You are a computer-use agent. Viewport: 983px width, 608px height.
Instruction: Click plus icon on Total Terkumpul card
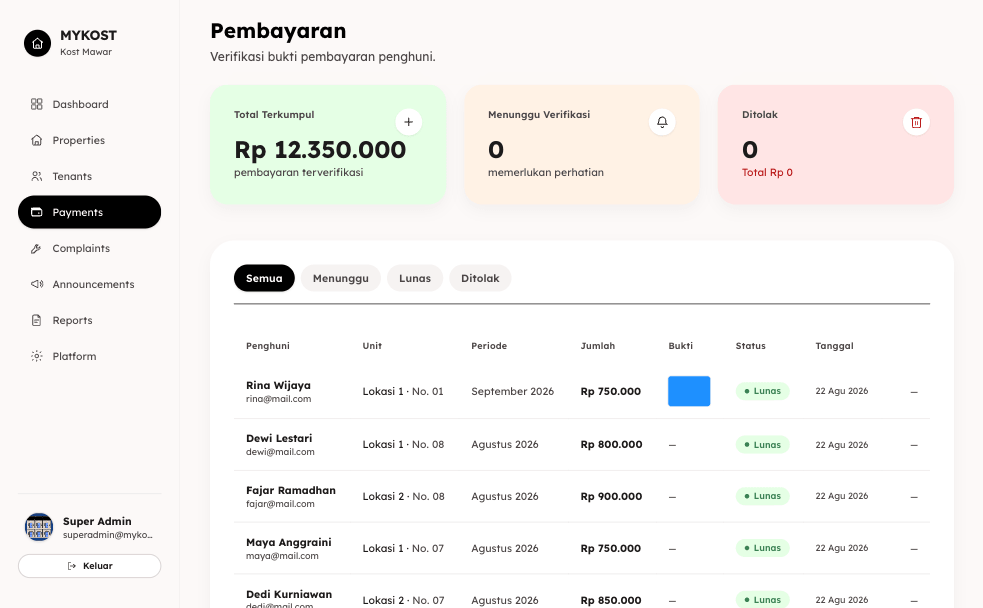pos(409,122)
